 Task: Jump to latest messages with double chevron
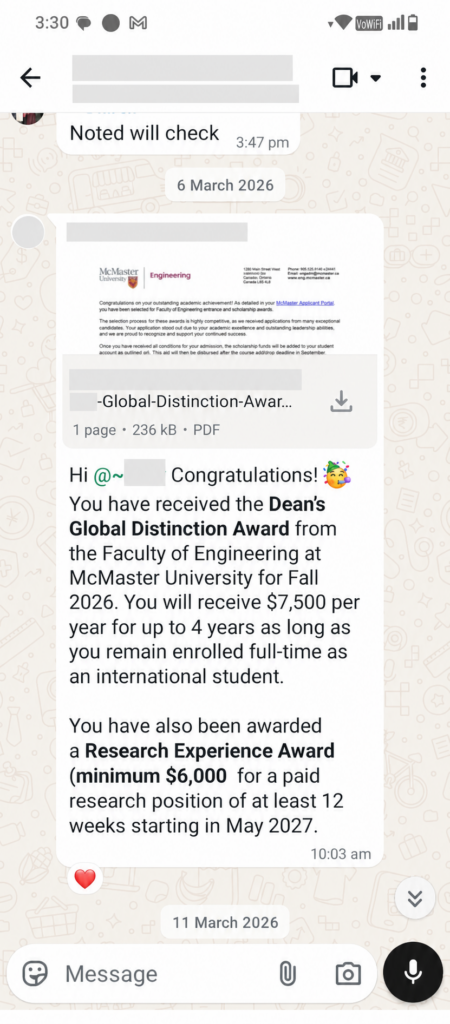(x=415, y=899)
